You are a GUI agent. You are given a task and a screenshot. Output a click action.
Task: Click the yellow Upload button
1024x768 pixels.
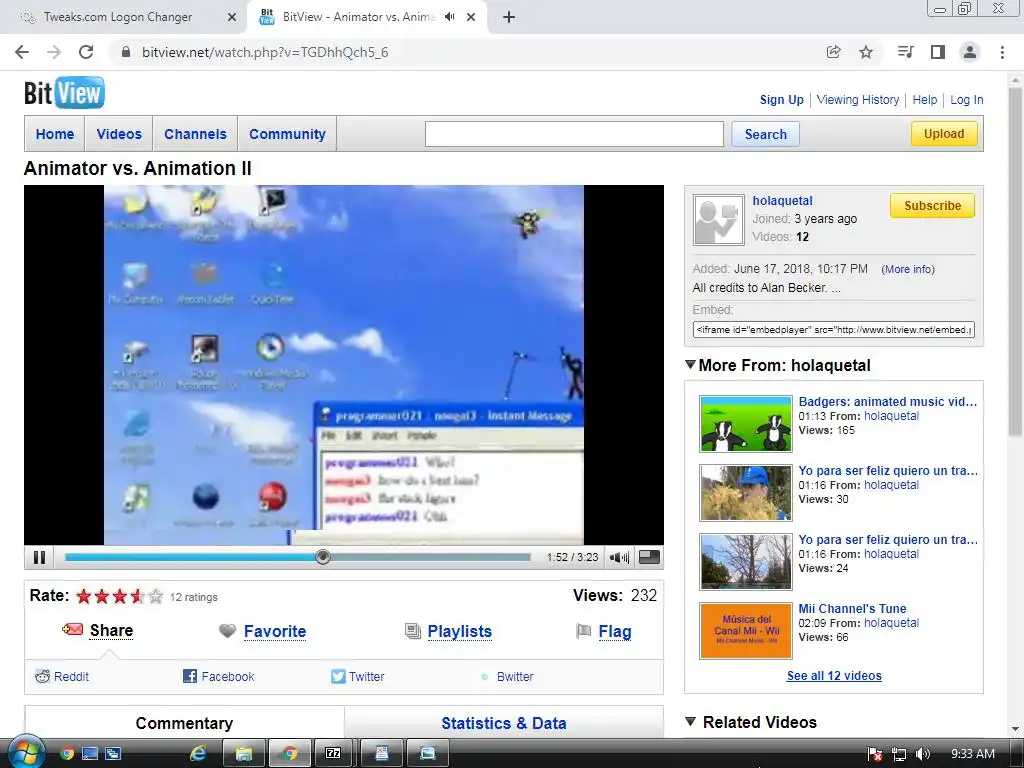tap(944, 133)
